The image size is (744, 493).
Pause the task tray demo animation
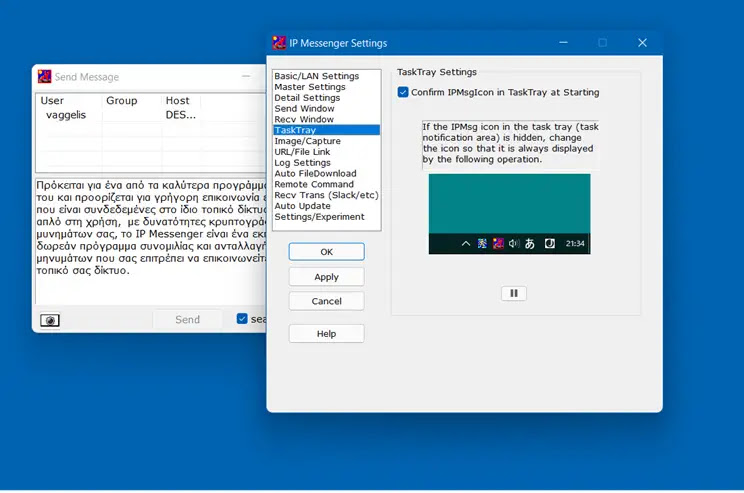pyautogui.click(x=513, y=293)
